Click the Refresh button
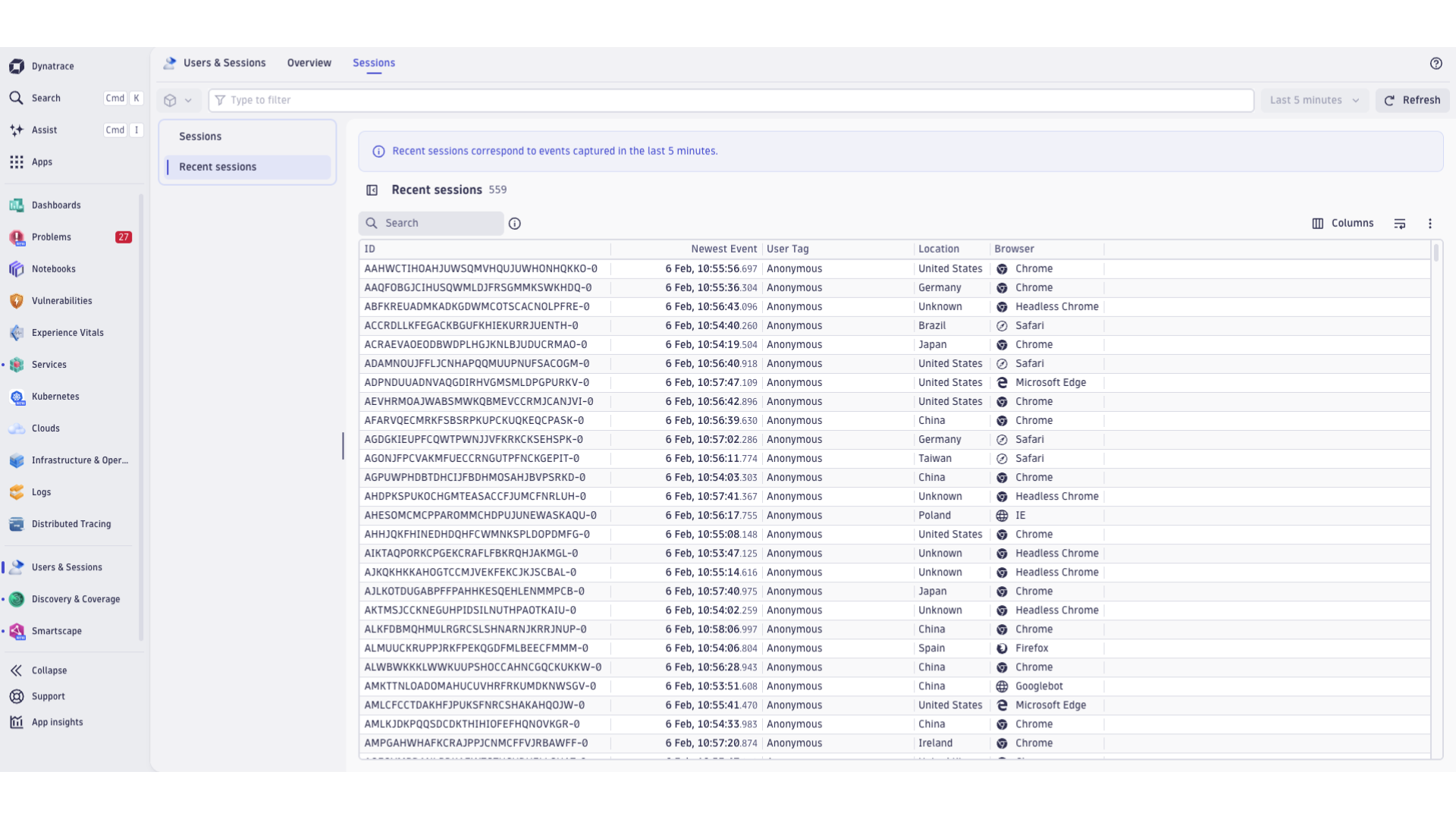This screenshot has width=1456, height=819. pos(1412,99)
